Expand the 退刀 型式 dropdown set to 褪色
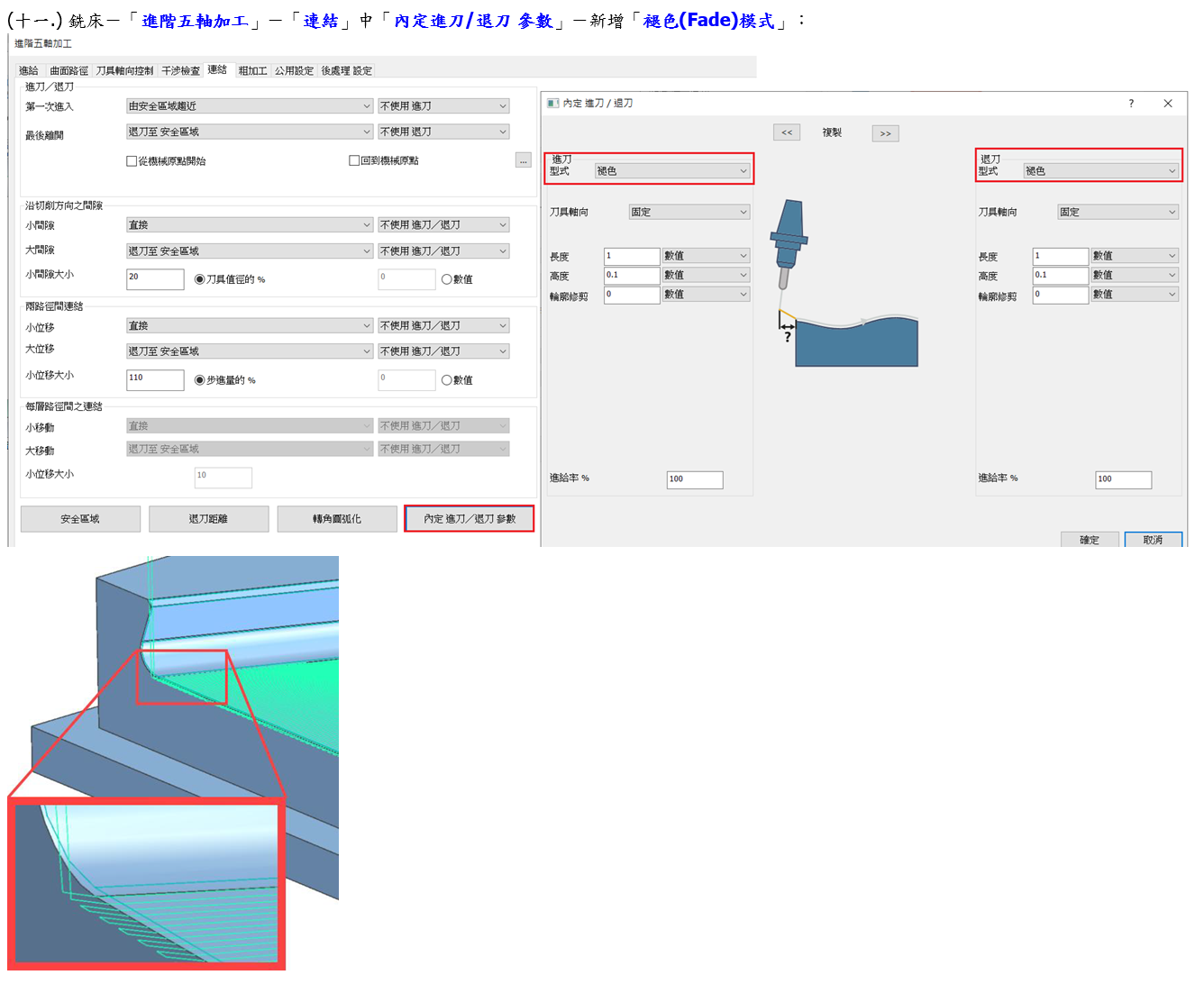This screenshot has width=1204, height=984. tap(1101, 171)
